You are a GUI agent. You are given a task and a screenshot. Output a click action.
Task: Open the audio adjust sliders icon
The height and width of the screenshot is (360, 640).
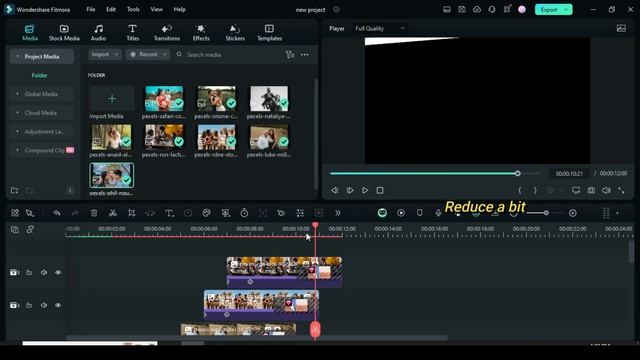tap(300, 213)
